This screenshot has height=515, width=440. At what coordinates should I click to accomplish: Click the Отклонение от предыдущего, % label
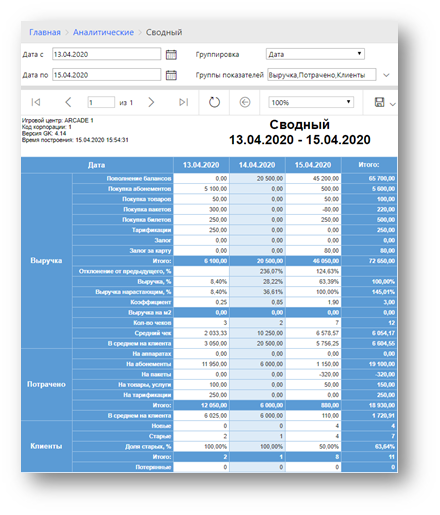(125, 271)
